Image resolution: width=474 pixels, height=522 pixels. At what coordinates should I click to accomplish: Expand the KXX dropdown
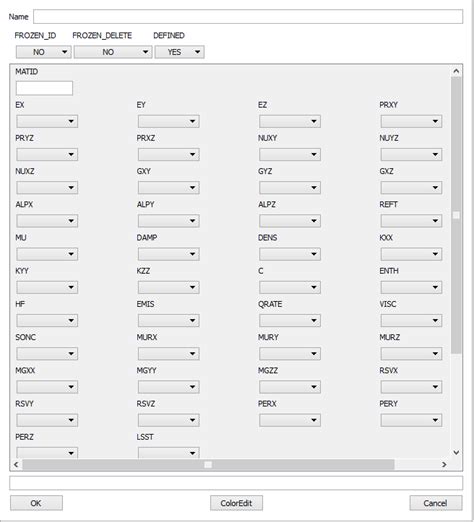click(411, 254)
